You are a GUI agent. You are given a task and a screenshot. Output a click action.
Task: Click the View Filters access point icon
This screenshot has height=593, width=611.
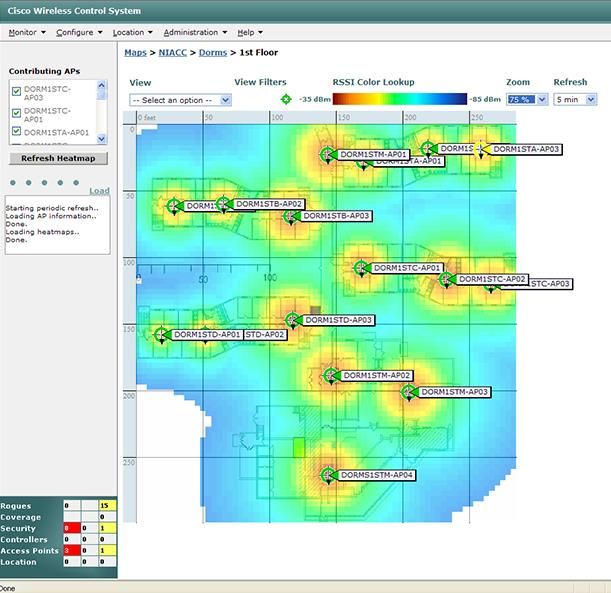(x=286, y=99)
